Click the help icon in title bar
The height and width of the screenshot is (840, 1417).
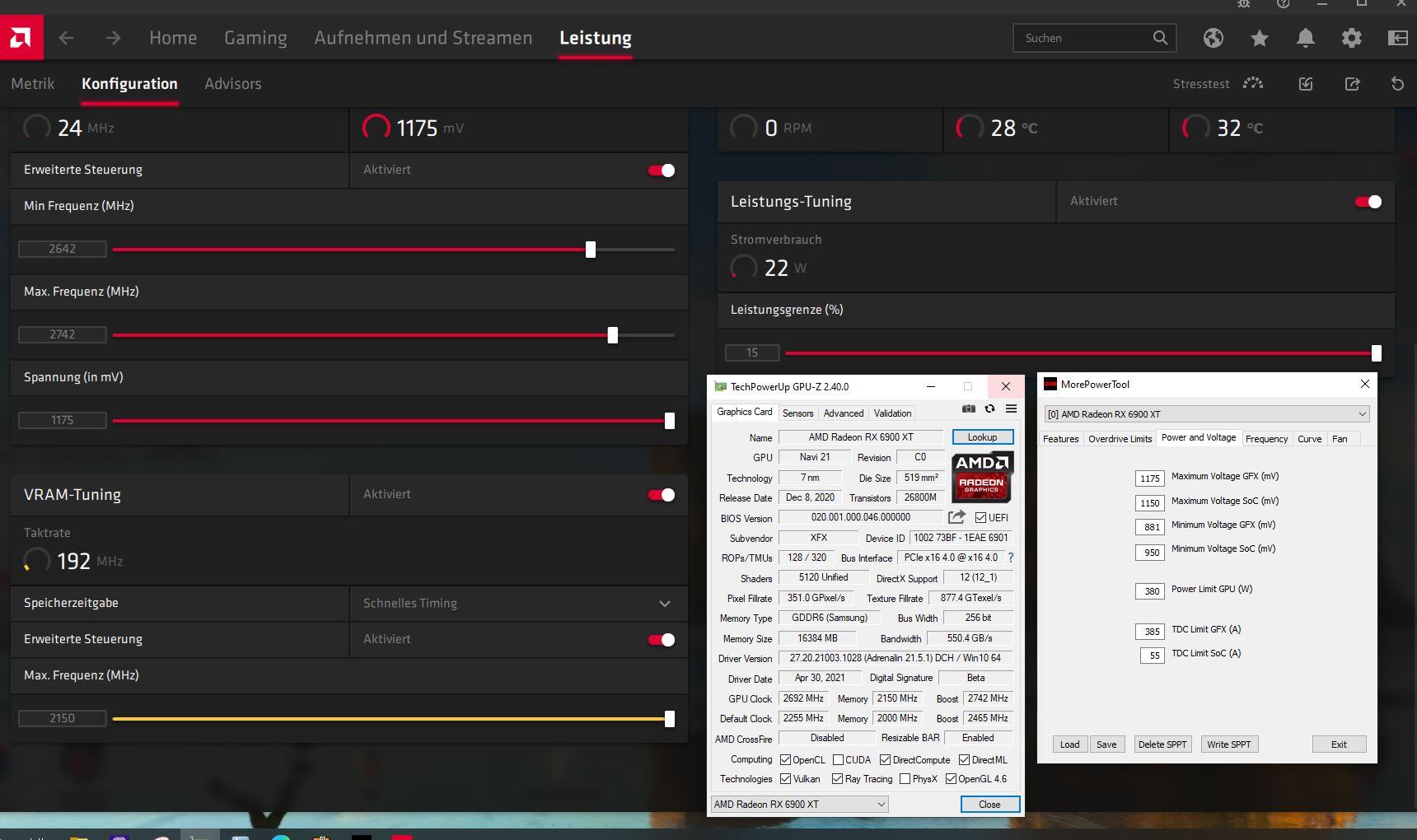click(1283, 4)
